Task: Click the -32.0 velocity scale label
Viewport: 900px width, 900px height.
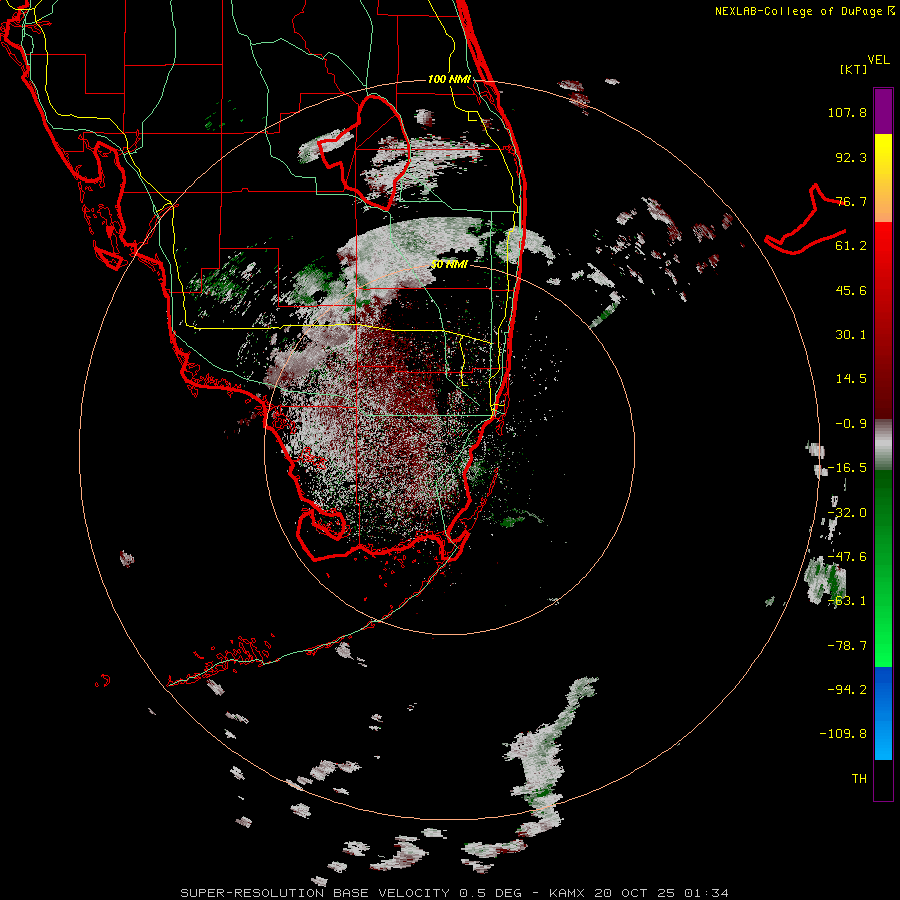Action: coord(847,513)
